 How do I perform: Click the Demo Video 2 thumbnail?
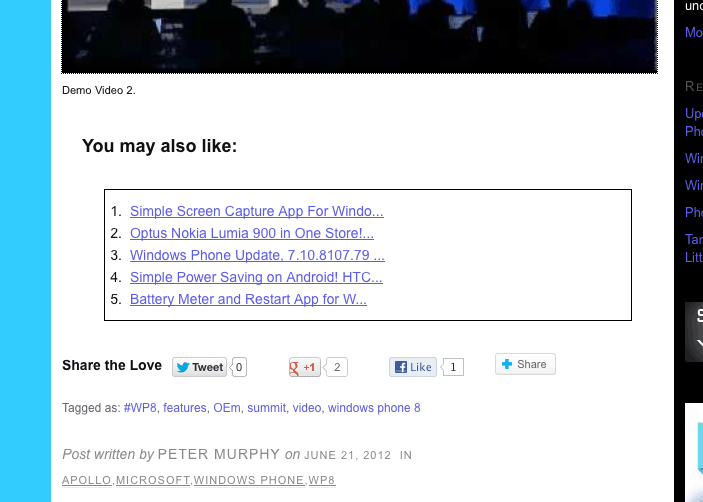(360, 36)
